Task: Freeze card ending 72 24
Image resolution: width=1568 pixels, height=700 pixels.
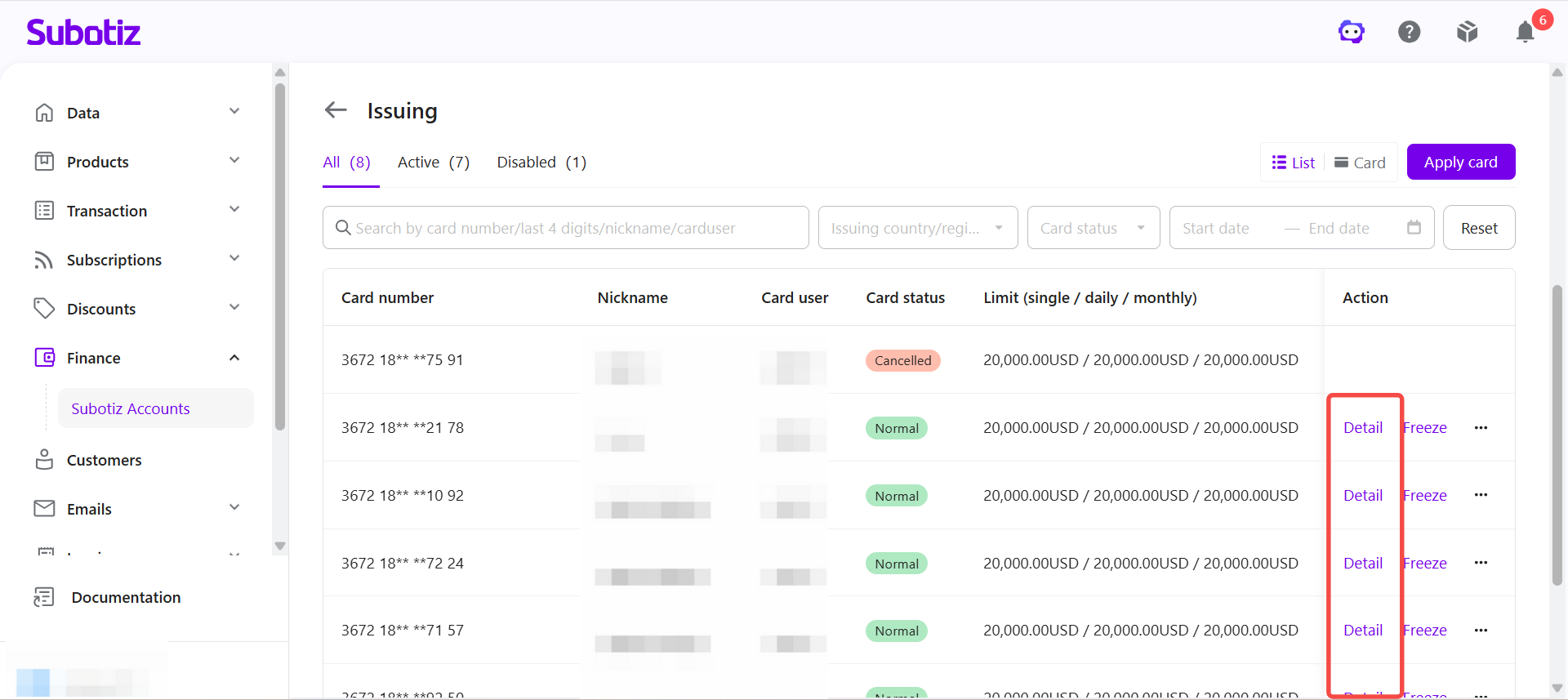Action: [1425, 563]
